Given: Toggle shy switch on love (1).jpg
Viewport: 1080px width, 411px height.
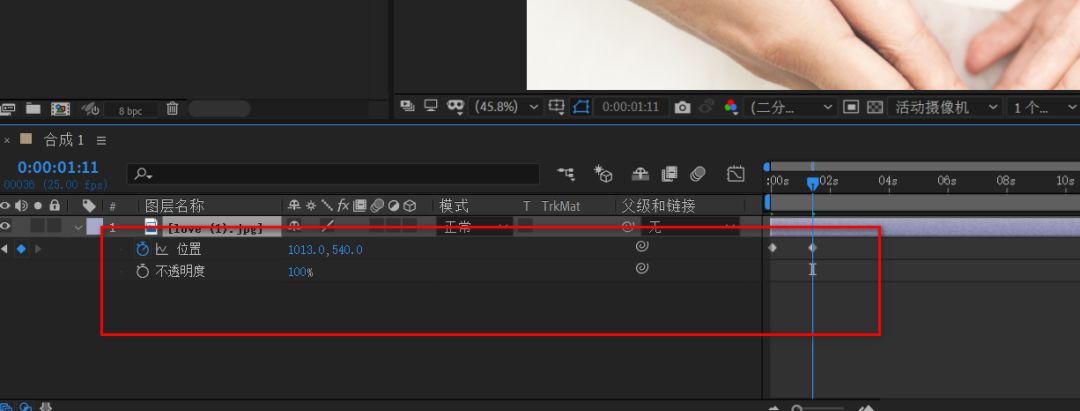Looking at the screenshot, I should point(294,225).
